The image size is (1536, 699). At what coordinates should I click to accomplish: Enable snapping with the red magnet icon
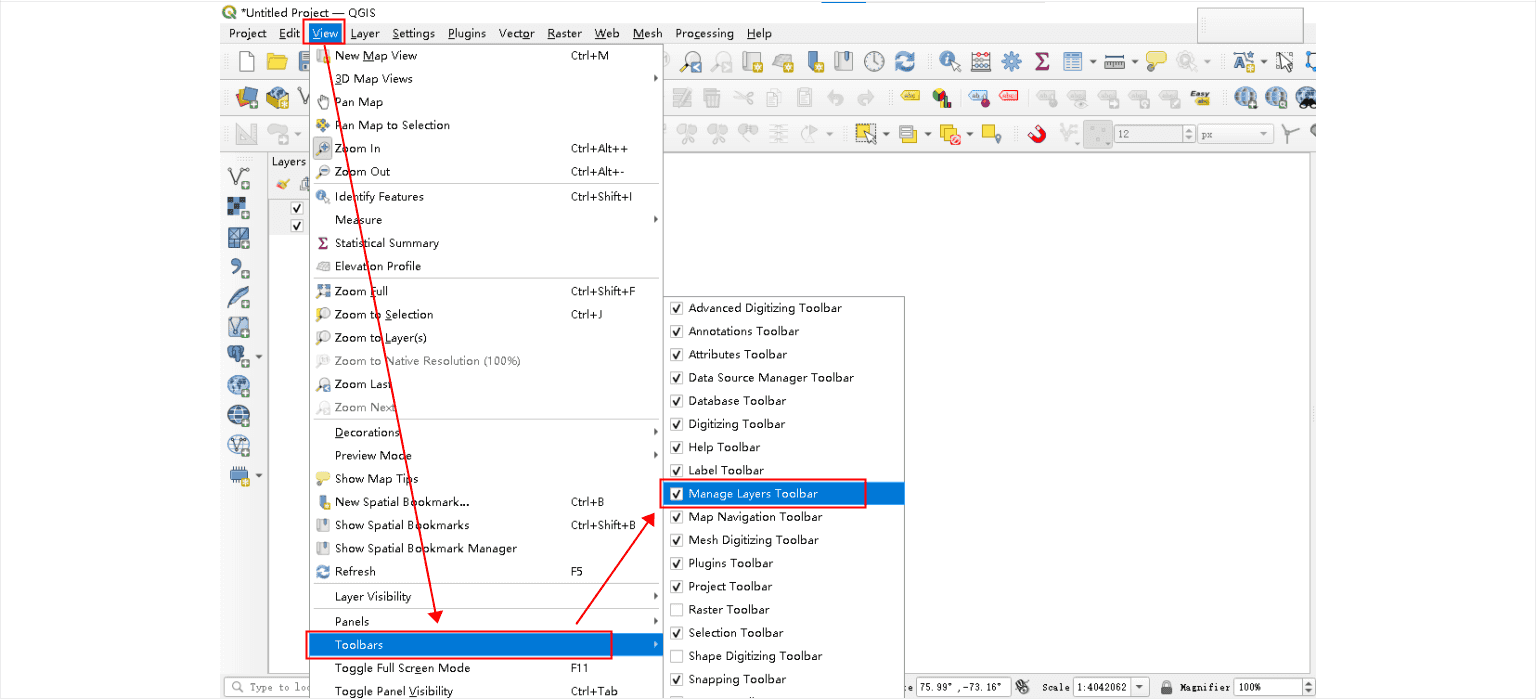click(1037, 134)
